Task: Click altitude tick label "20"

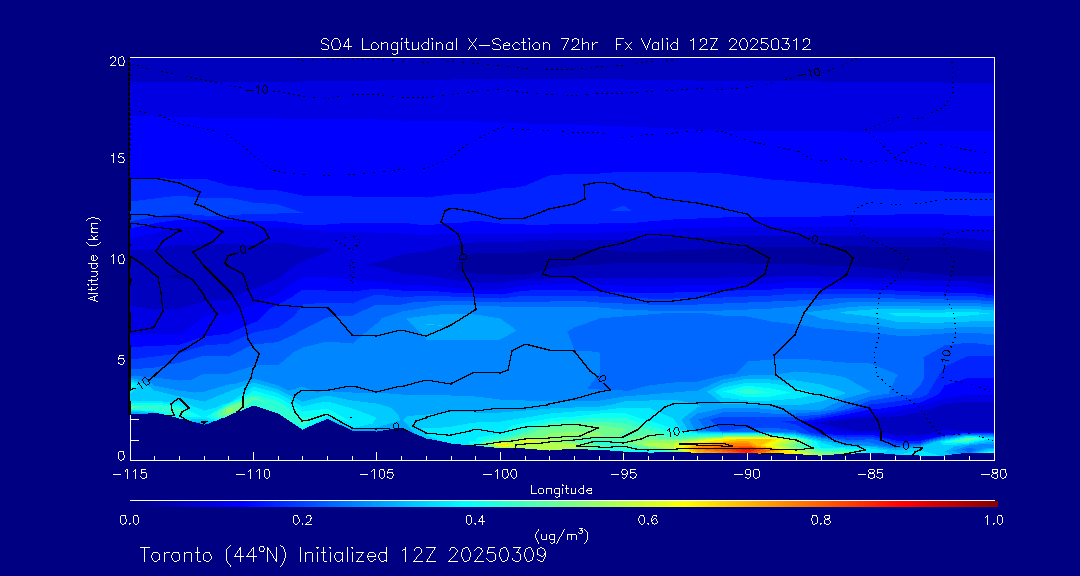Action: tap(118, 61)
